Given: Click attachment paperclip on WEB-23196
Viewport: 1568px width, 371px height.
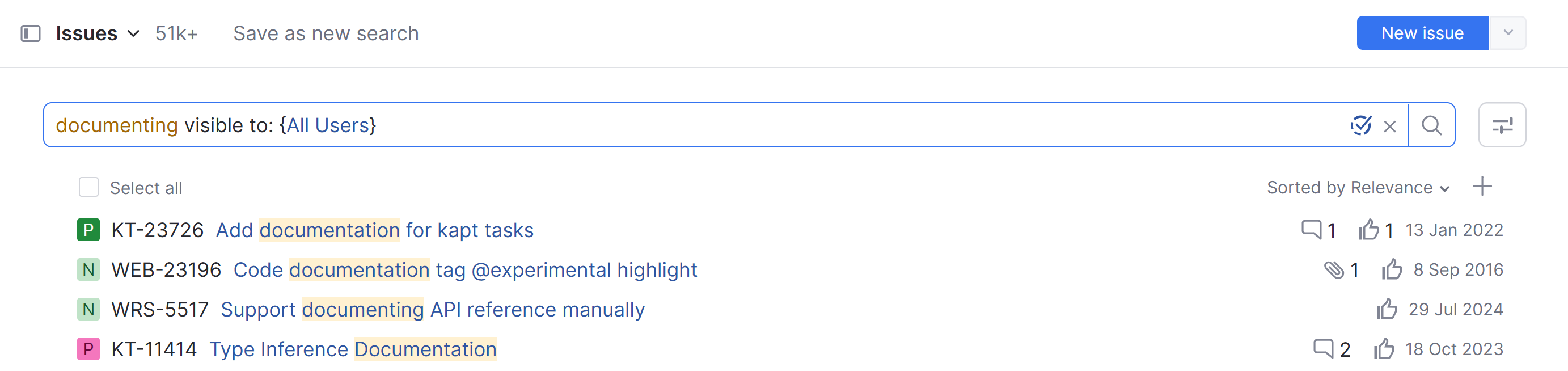Looking at the screenshot, I should point(1334,270).
